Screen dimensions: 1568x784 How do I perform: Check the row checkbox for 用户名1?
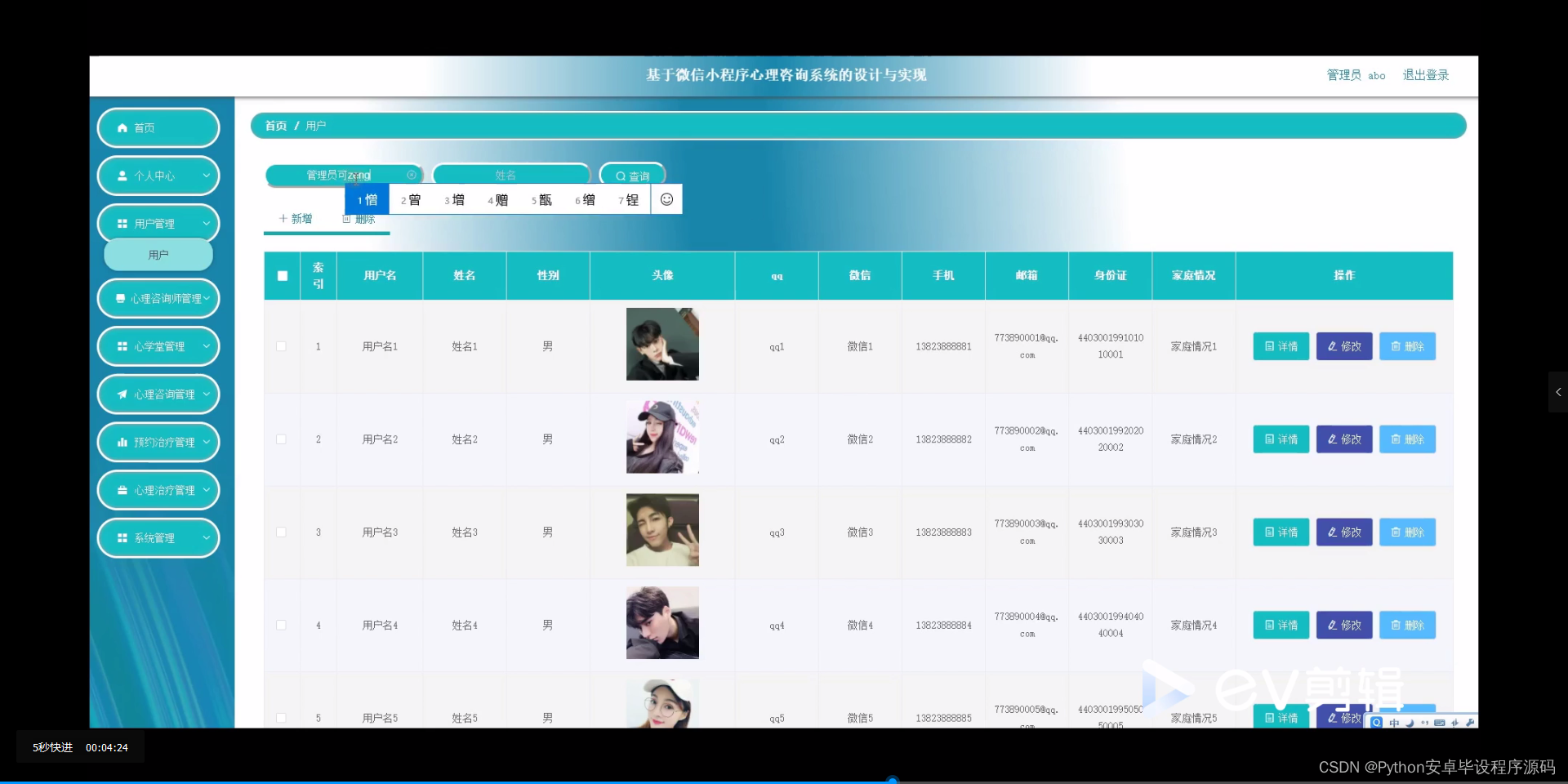coord(282,346)
